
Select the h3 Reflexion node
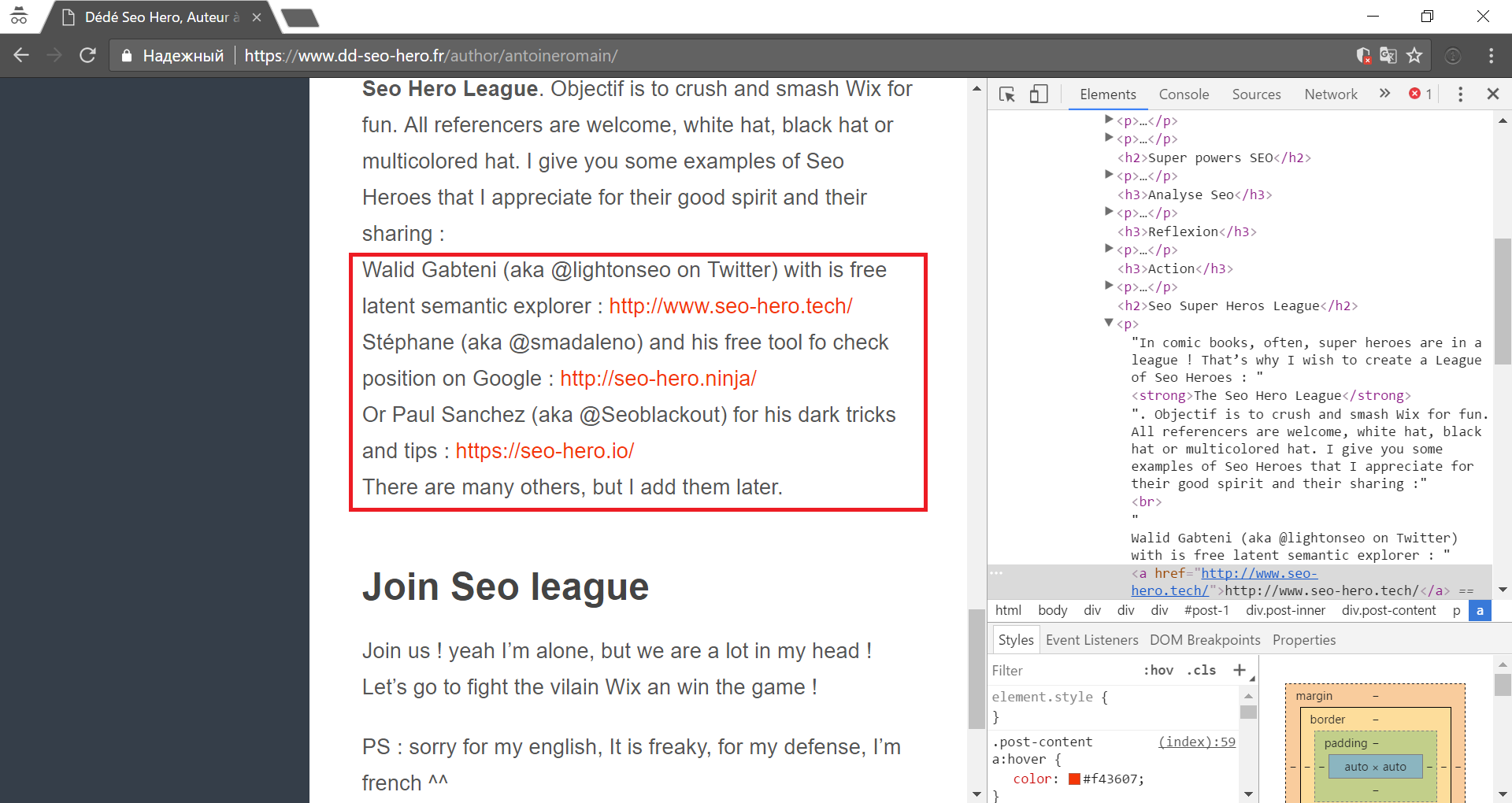pos(1186,231)
